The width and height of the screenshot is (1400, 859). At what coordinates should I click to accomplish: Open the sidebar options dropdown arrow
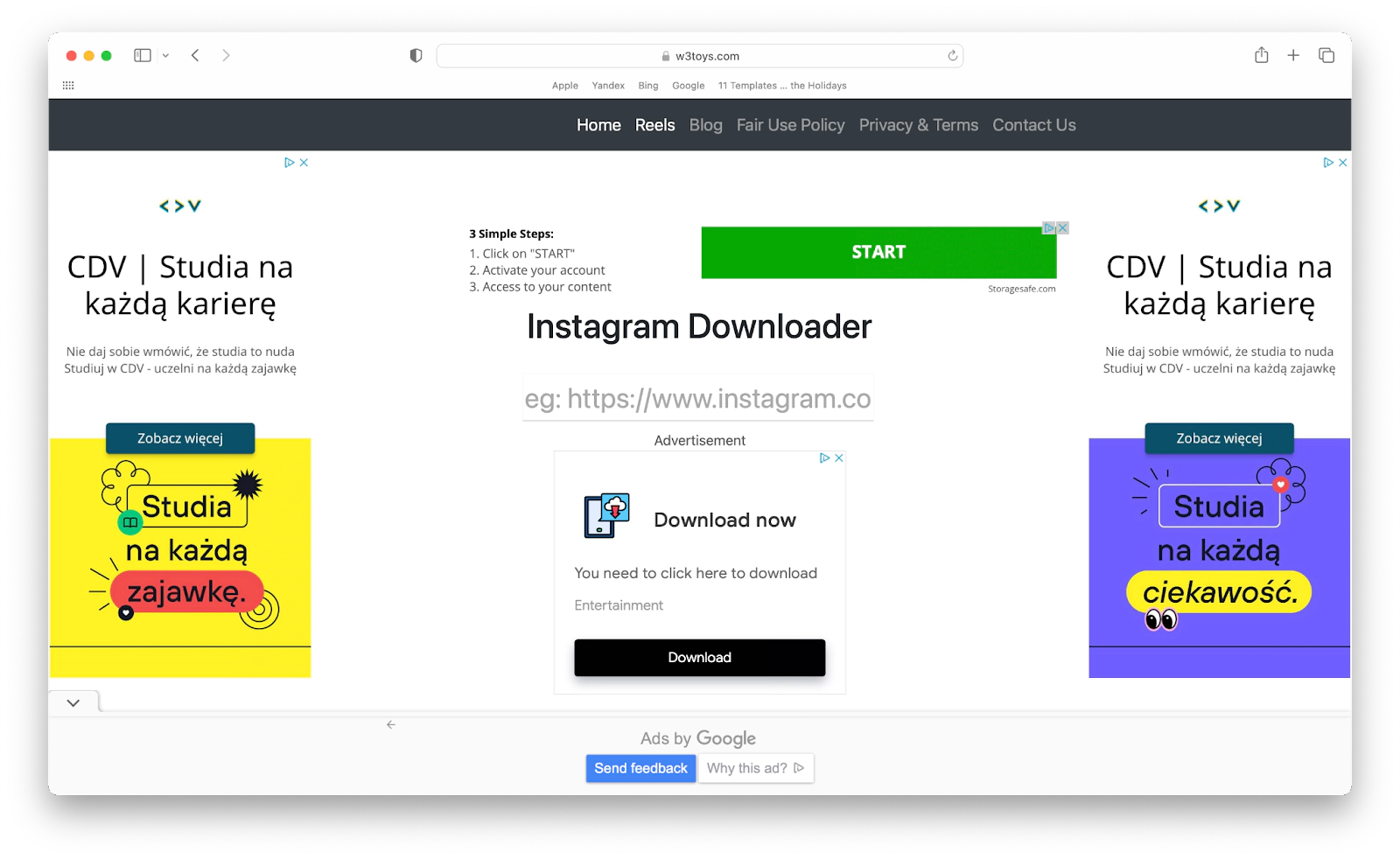tap(165, 55)
